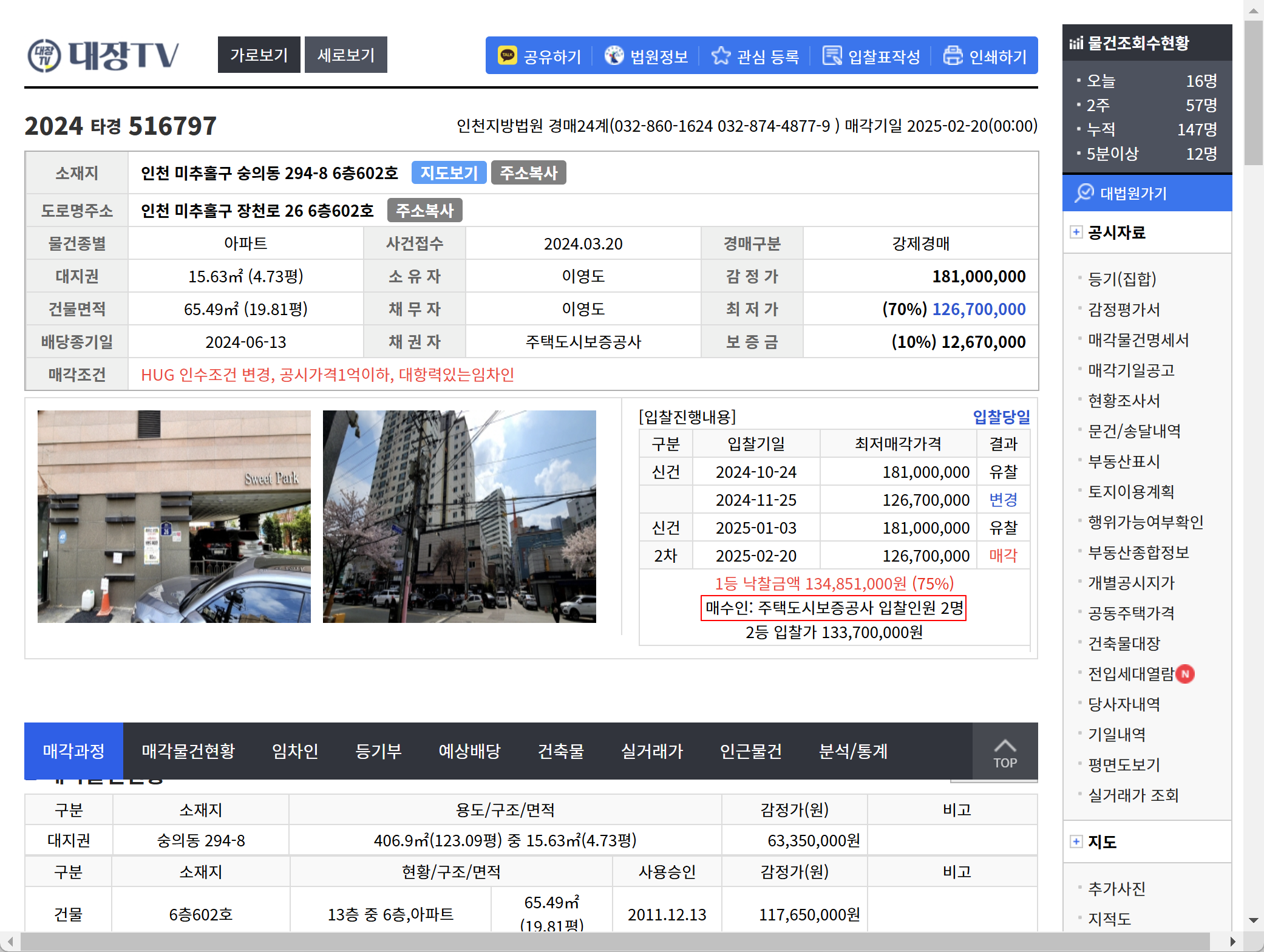Expand the 지도 section plus icon
This screenshot has height=952, width=1264.
click(1076, 841)
